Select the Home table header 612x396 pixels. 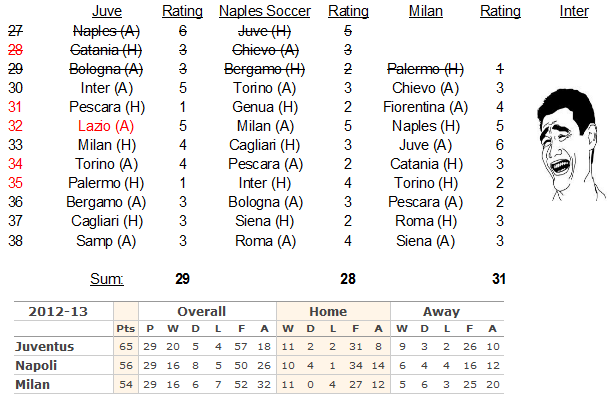pos(328,311)
